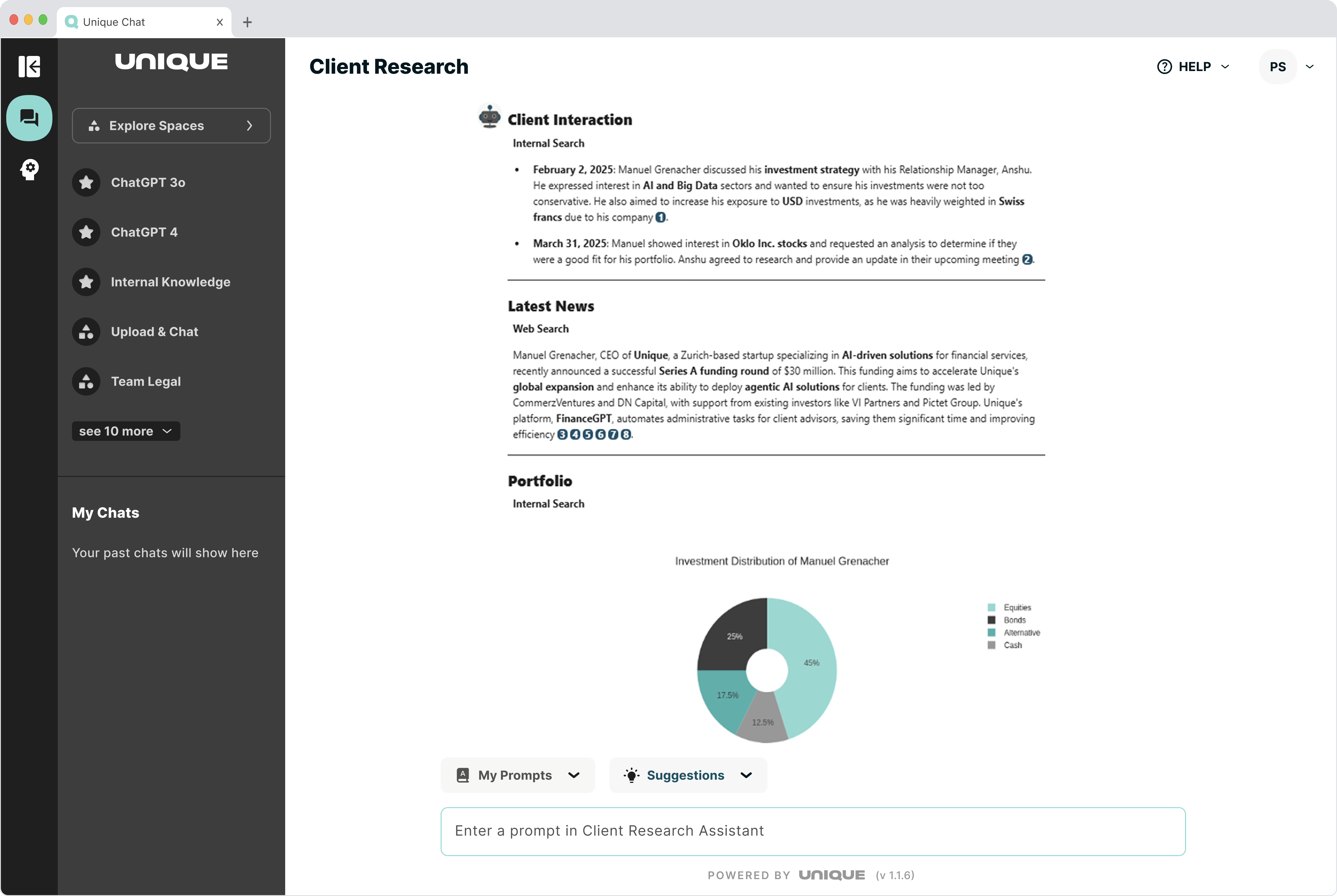Click the prompts book icon on My Prompts
Image resolution: width=1337 pixels, height=896 pixels.
463,775
